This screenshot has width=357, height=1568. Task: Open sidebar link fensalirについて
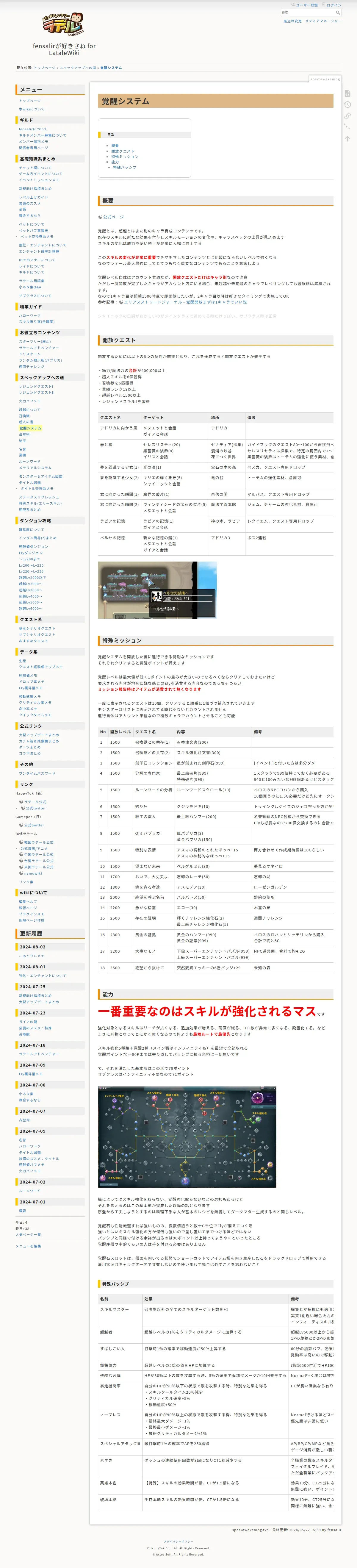pos(33,129)
